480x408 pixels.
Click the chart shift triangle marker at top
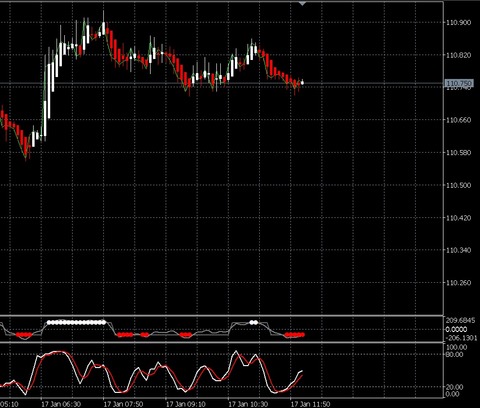point(303,3)
